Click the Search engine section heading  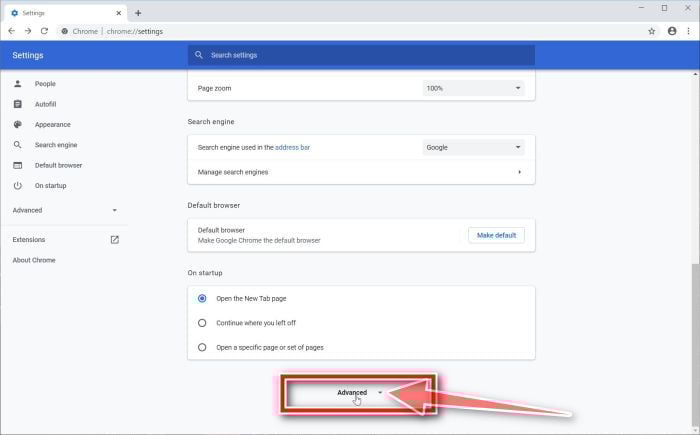tap(211, 121)
